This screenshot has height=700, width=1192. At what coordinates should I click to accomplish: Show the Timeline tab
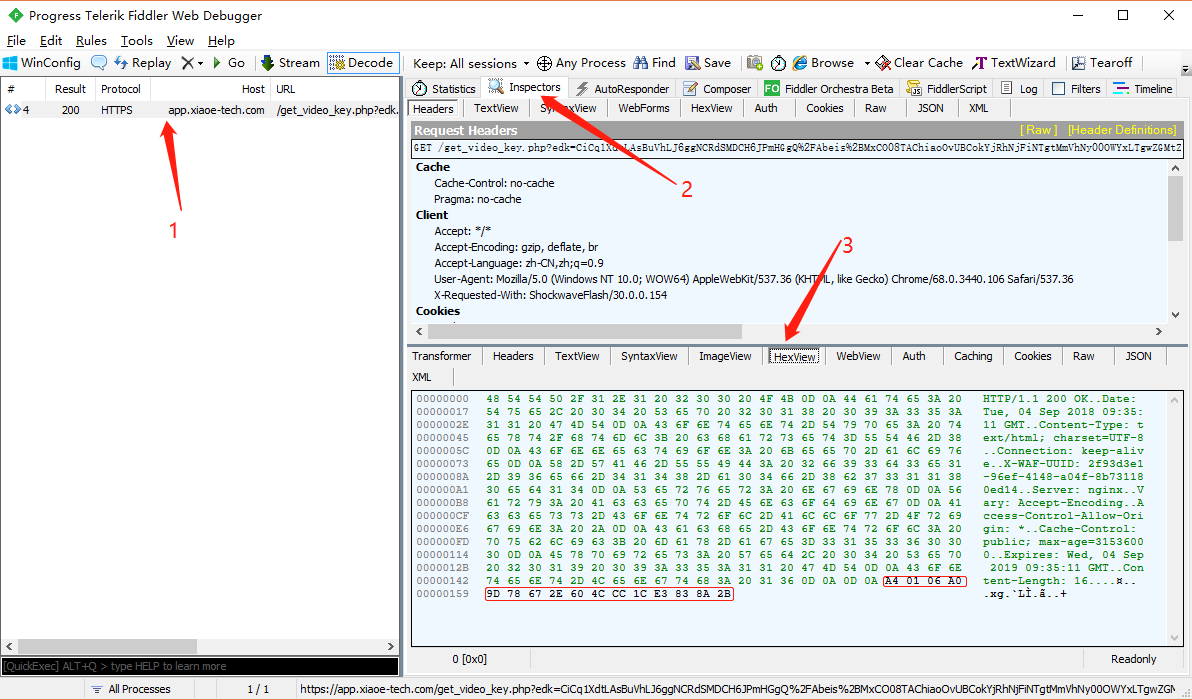click(x=1143, y=89)
